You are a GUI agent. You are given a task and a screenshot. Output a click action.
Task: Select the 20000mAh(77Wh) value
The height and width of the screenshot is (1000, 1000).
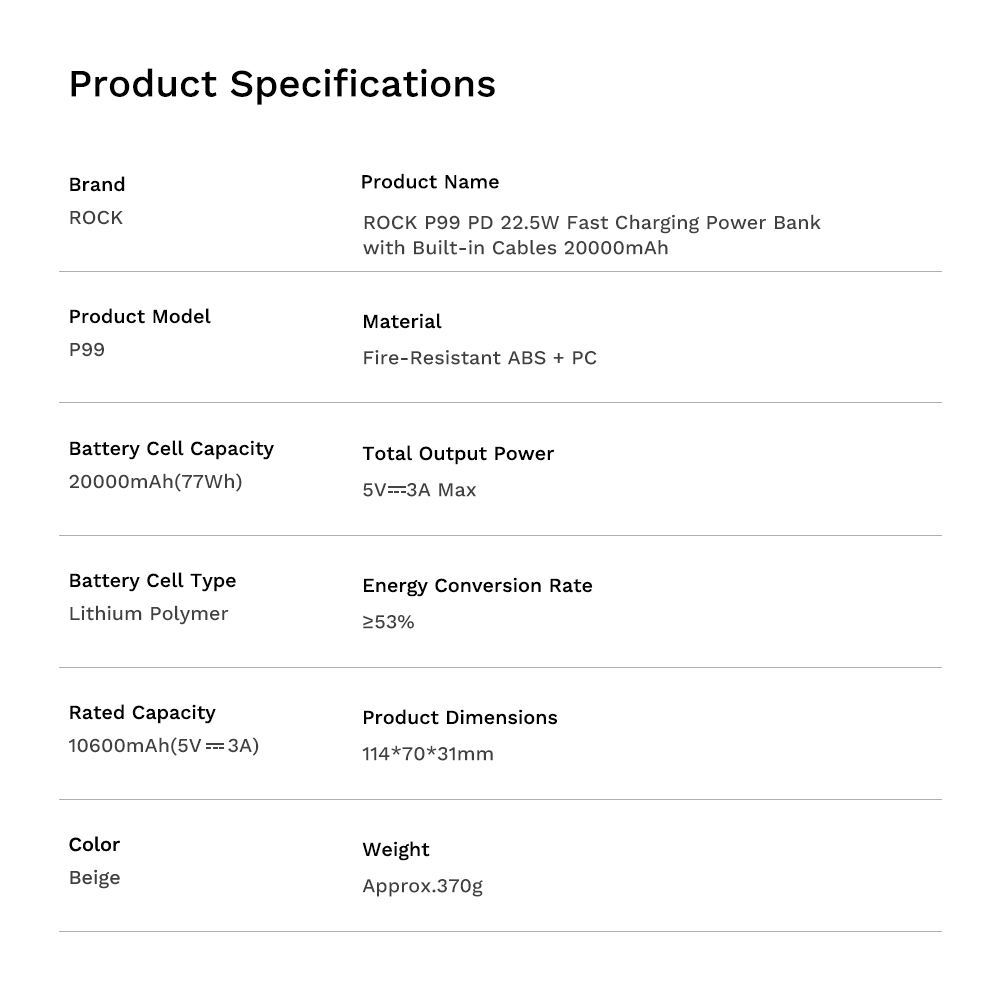coord(155,481)
